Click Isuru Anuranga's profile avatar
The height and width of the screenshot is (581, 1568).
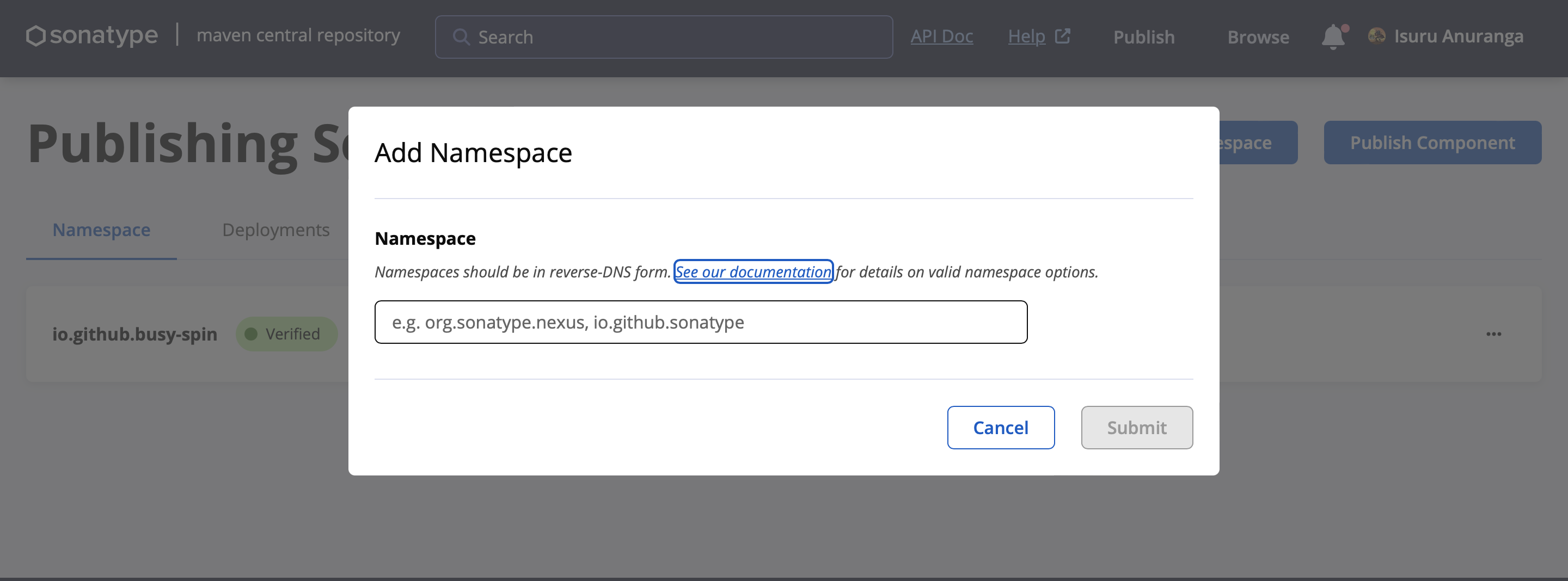[1377, 36]
